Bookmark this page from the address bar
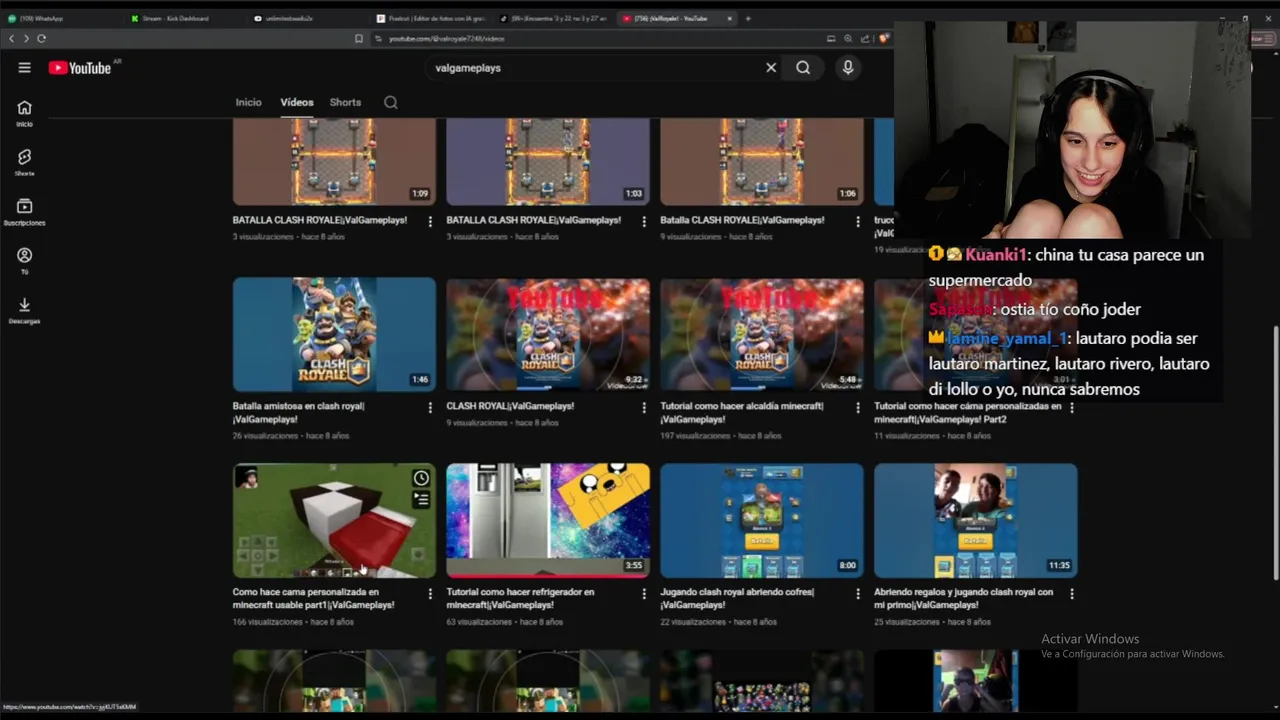1280x720 pixels. click(359, 38)
